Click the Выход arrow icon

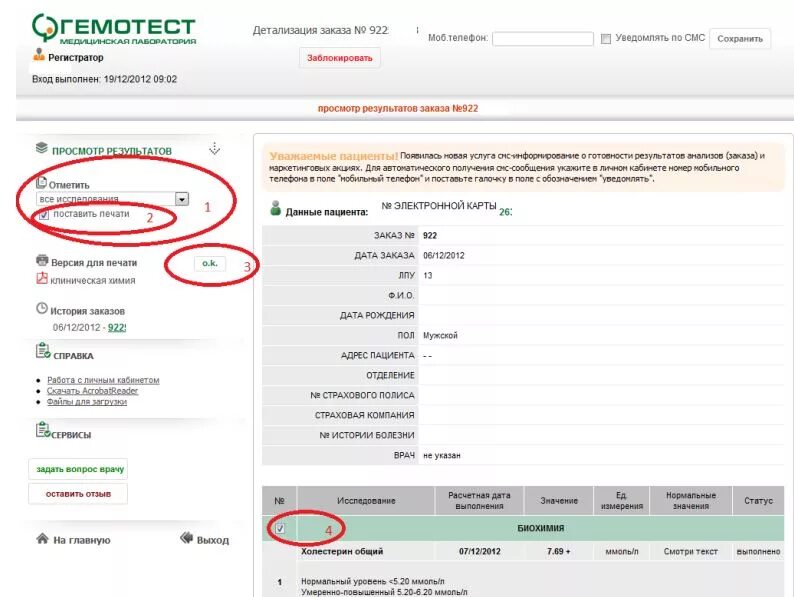pos(186,538)
